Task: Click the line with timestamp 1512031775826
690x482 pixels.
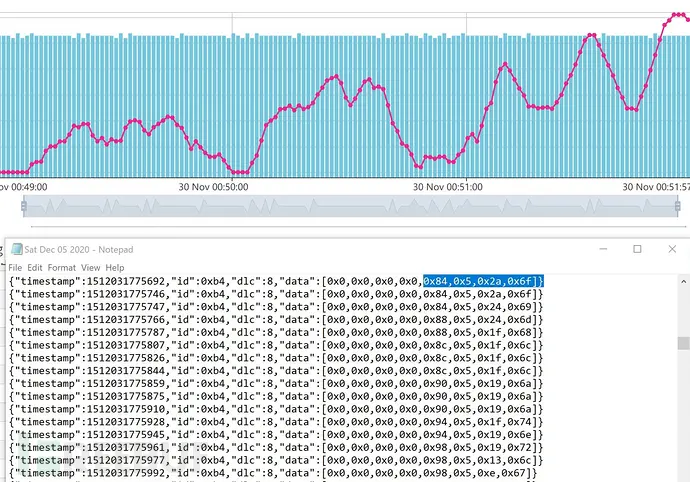Action: 276,358
